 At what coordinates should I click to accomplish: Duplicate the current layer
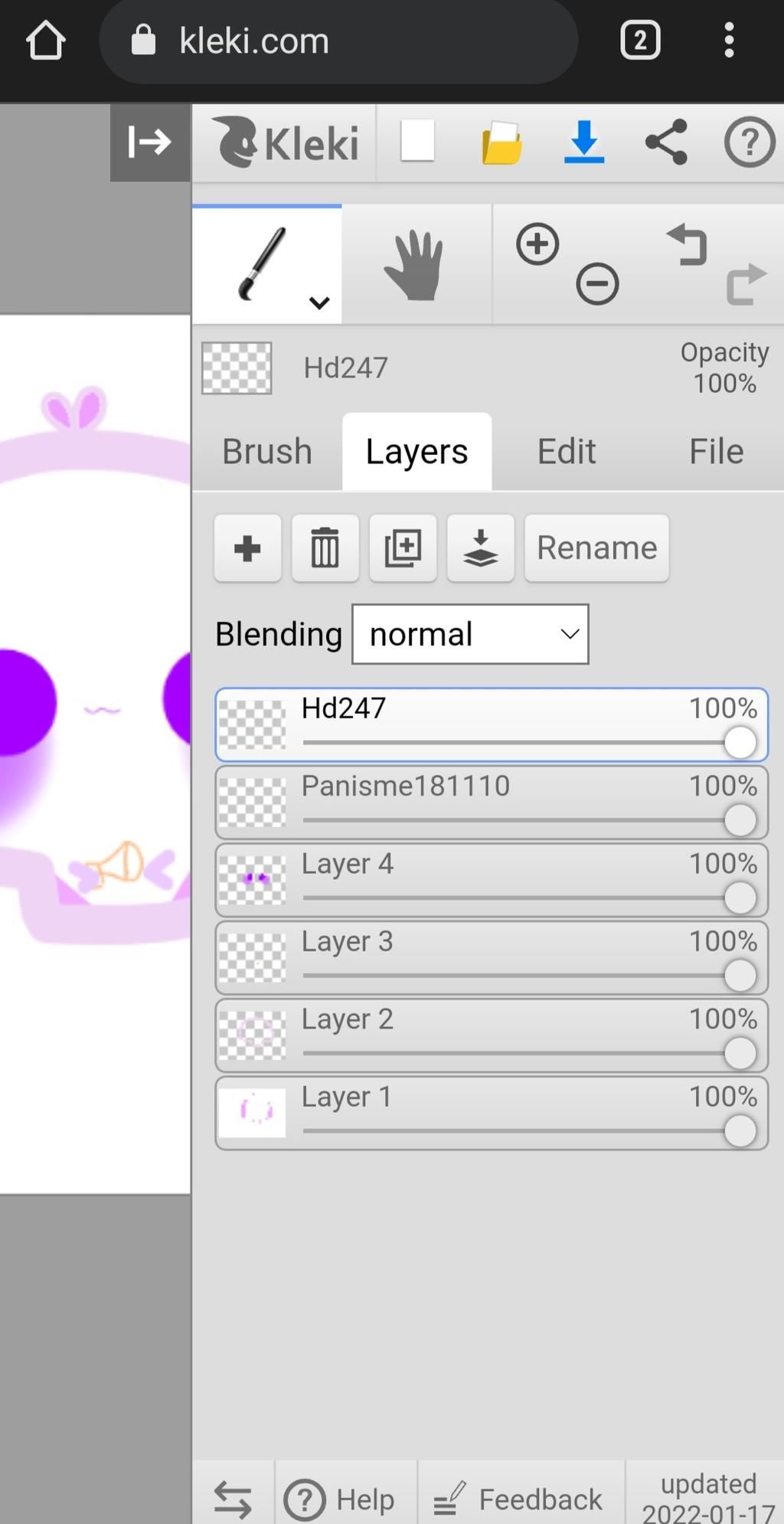[403, 548]
